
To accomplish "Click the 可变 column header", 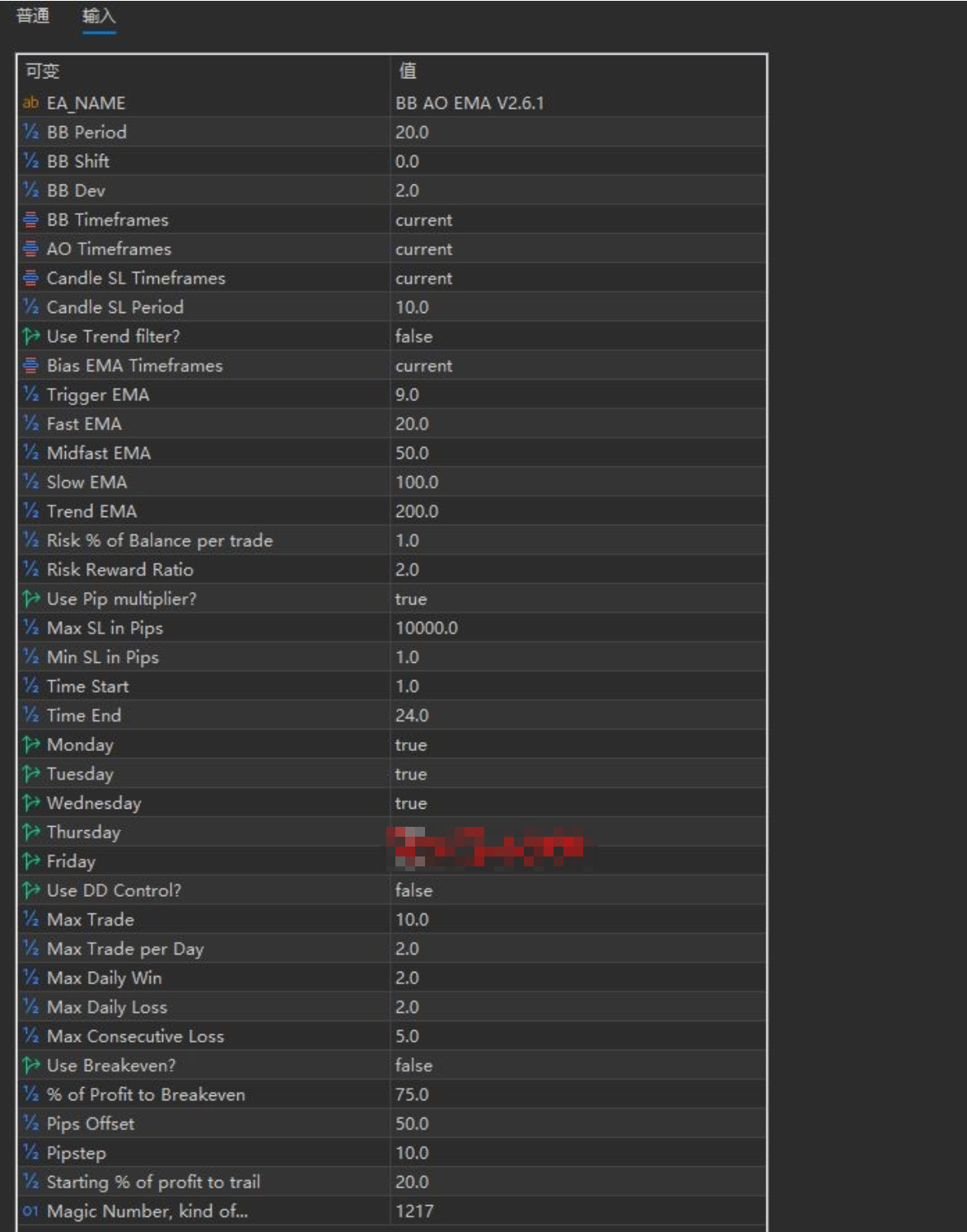I will 42,71.
